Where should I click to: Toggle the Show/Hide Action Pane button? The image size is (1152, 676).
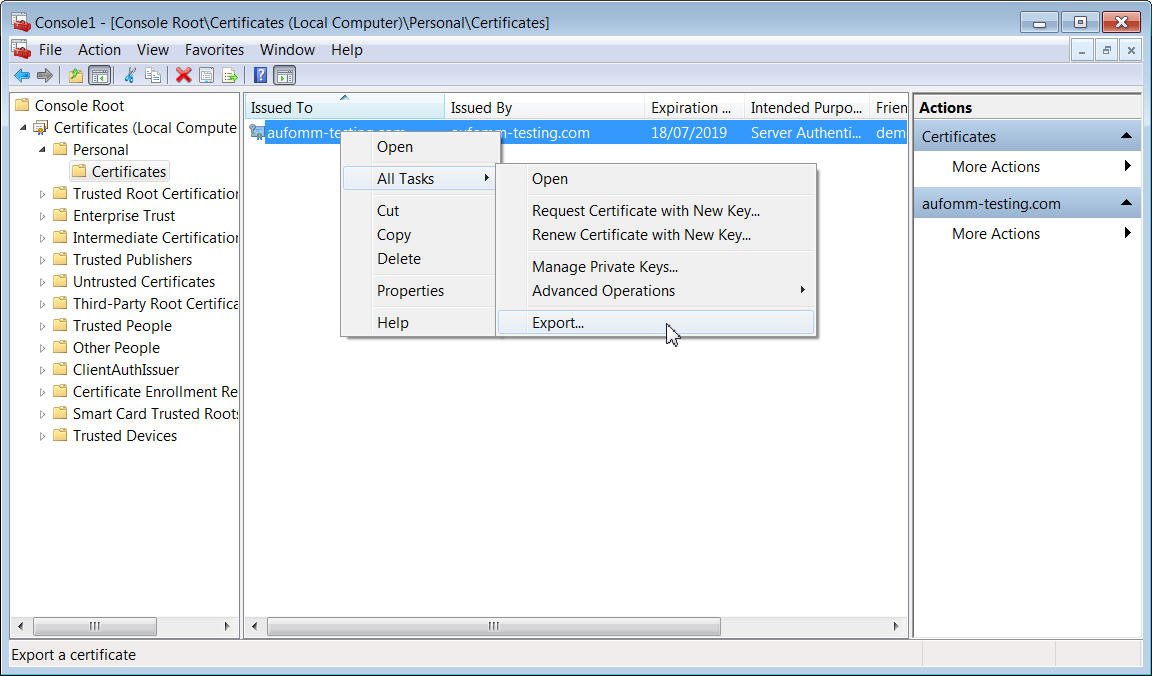tap(284, 75)
